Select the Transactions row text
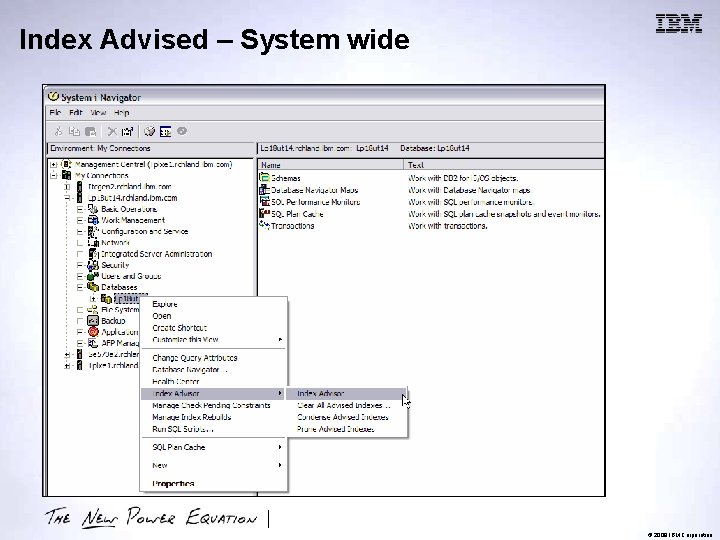This screenshot has height=540, width=720. coord(292,226)
